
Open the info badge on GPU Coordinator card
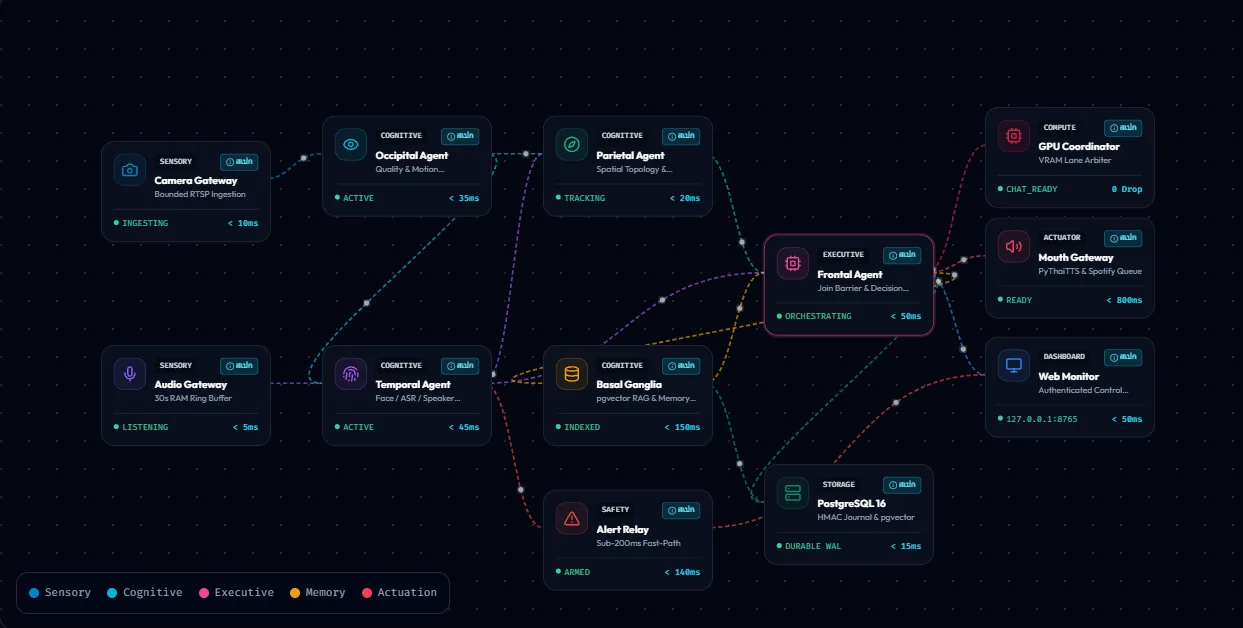pos(1123,127)
